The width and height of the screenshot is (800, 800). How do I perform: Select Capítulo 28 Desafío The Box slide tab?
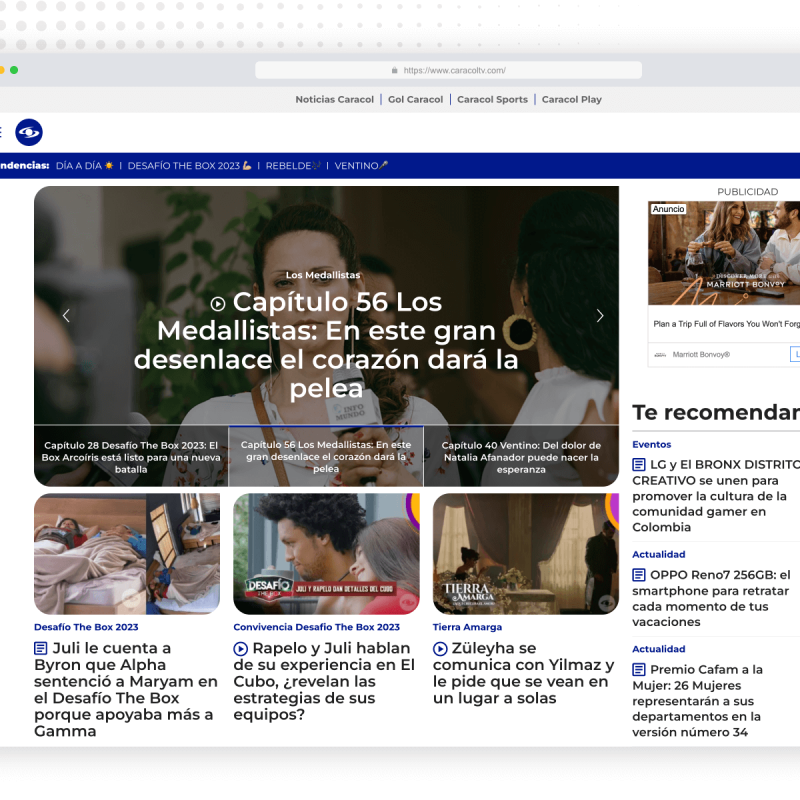(x=131, y=457)
